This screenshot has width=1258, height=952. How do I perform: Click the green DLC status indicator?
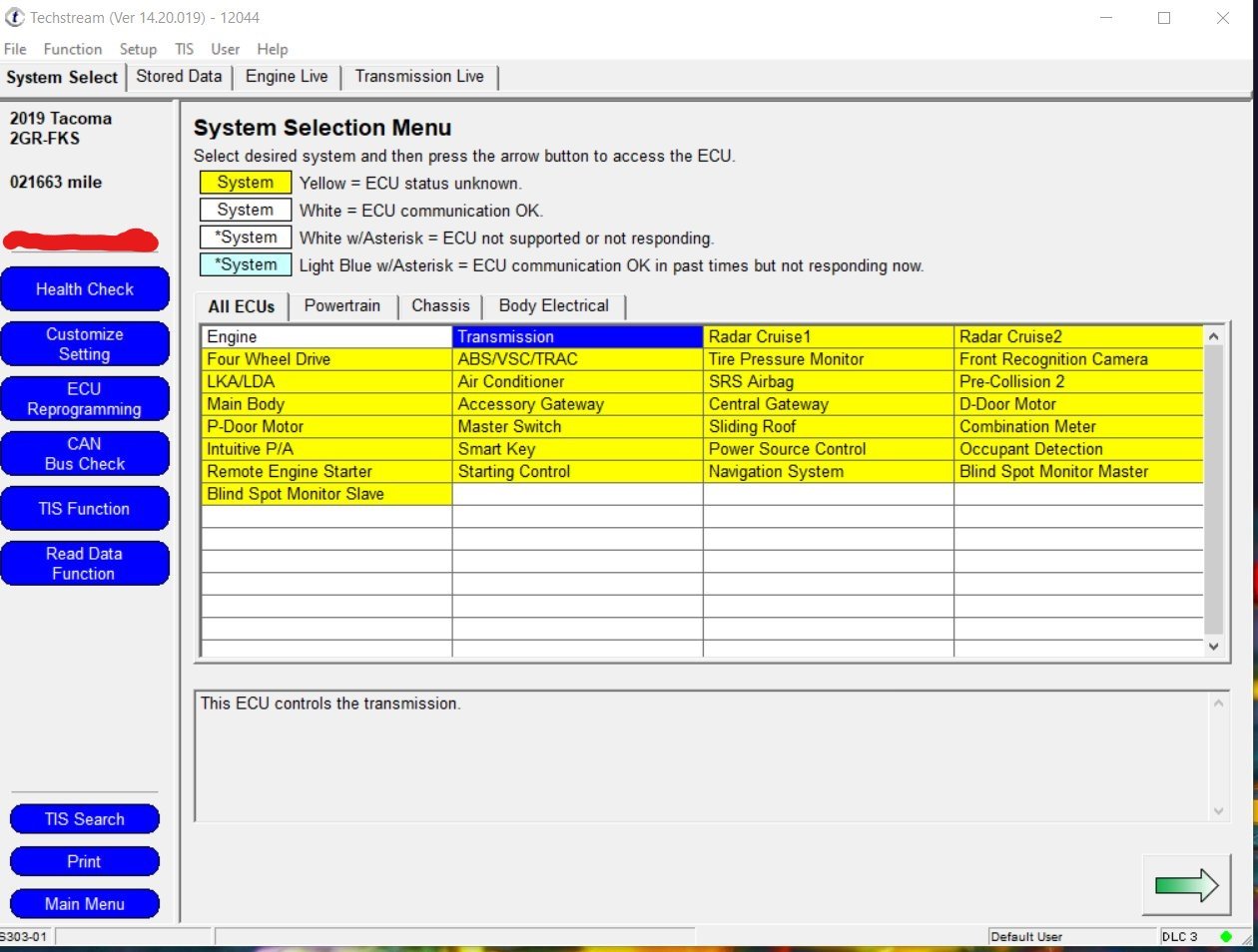(x=1226, y=936)
